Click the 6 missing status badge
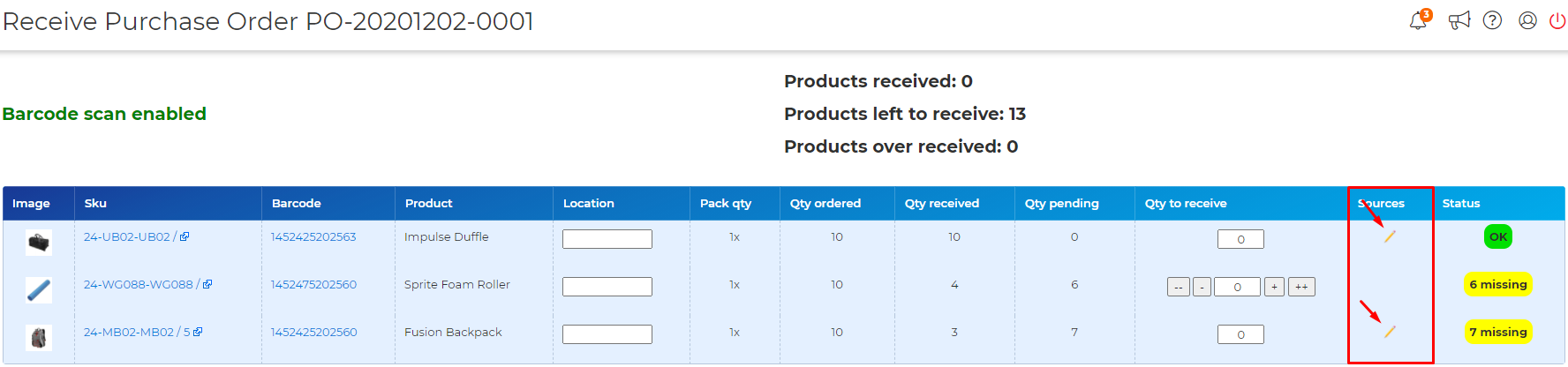Image resolution: width=1568 pixels, height=367 pixels. click(1498, 284)
